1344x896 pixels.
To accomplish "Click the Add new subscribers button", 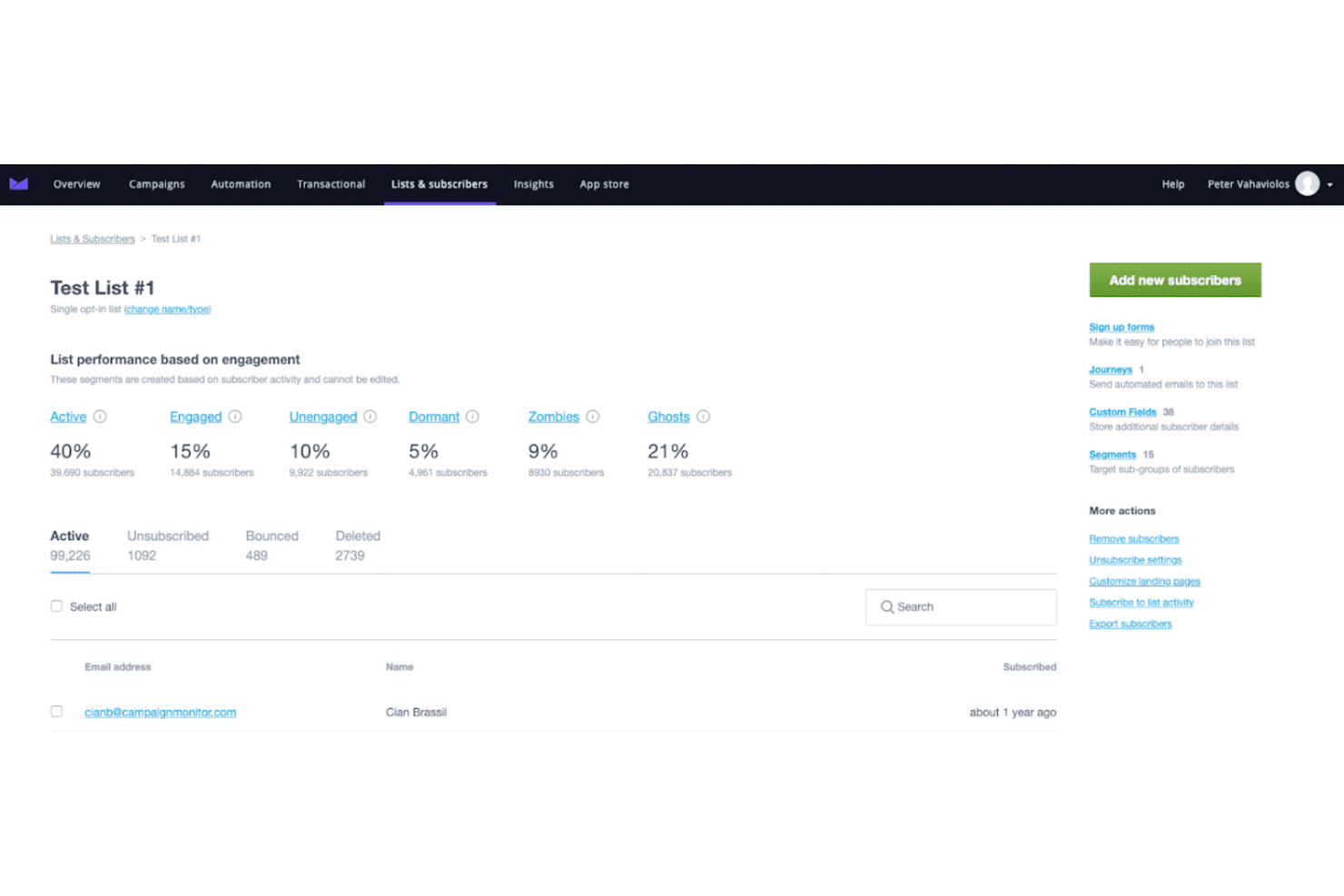I will tap(1174, 280).
